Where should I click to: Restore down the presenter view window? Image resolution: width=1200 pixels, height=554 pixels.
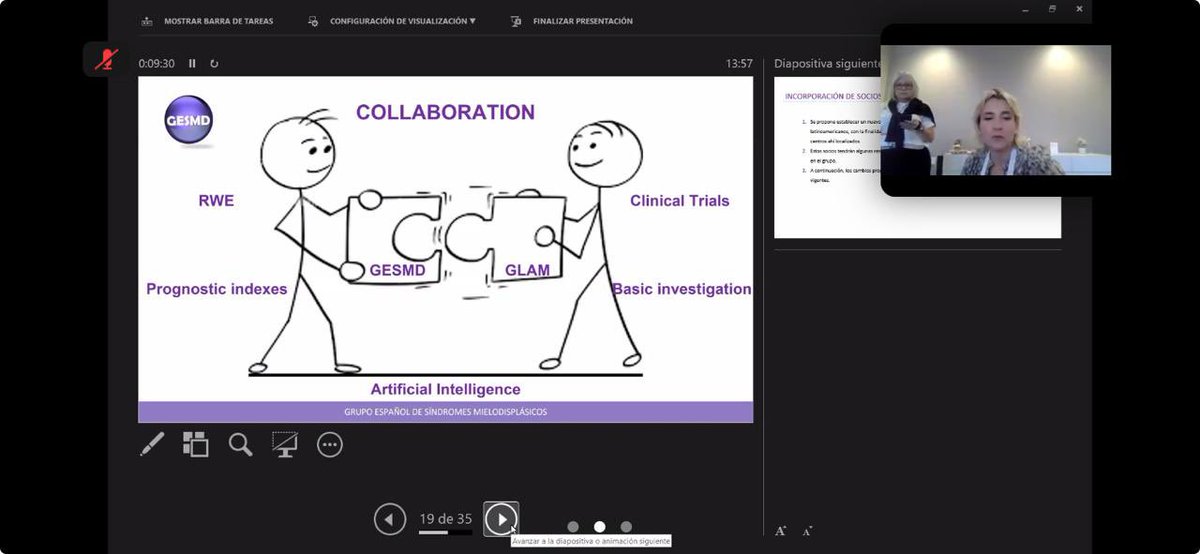(1052, 9)
